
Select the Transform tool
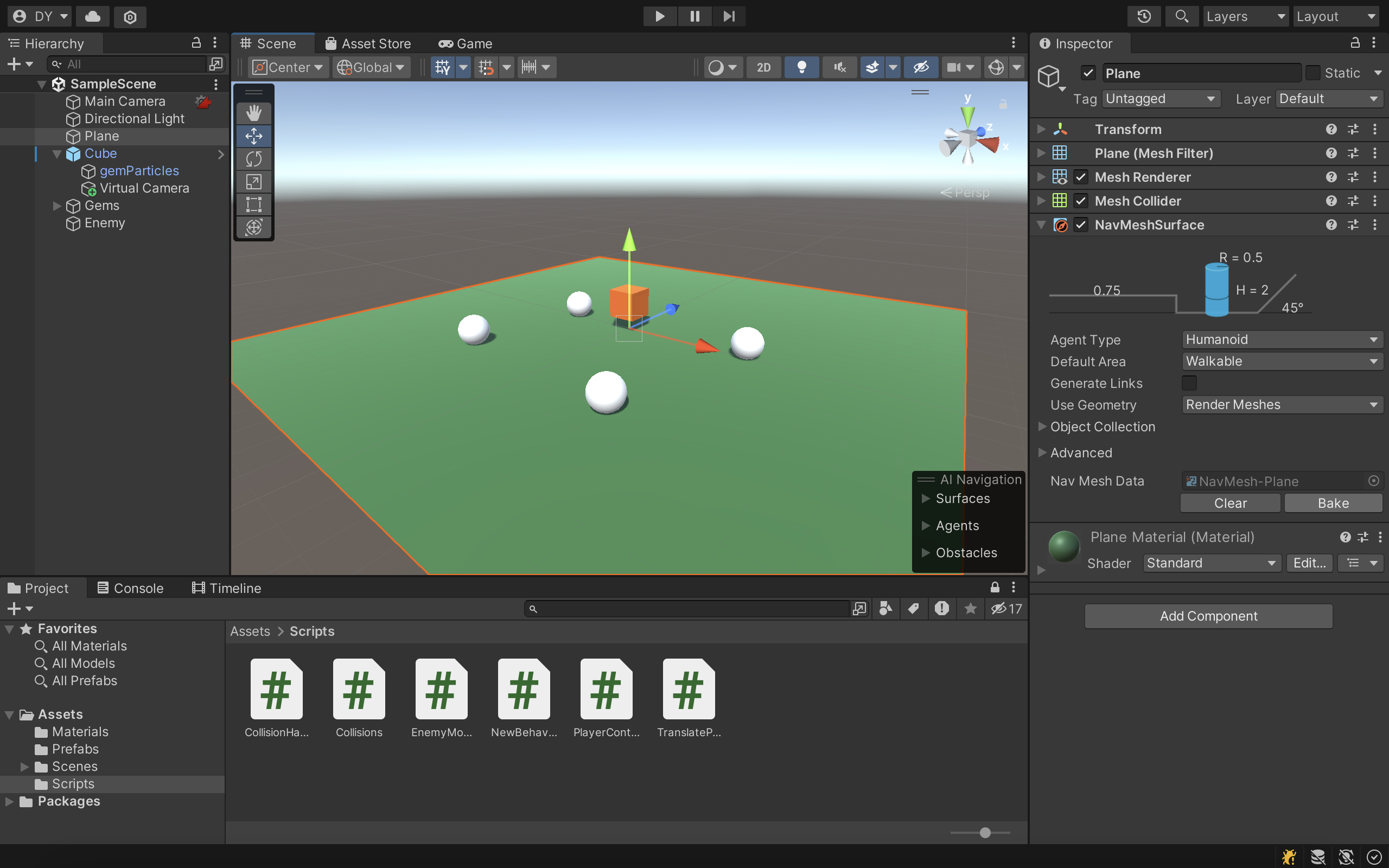coord(254,227)
